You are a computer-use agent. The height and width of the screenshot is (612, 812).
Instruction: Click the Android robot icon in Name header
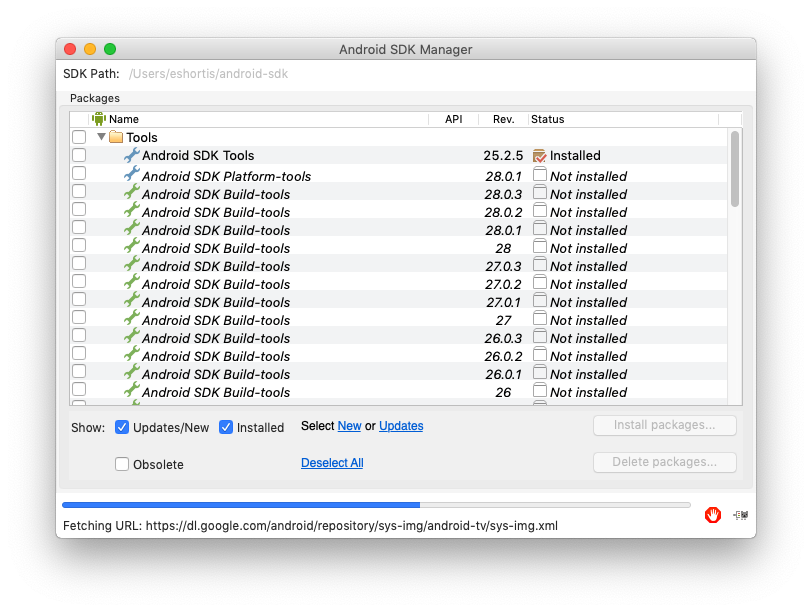click(x=98, y=119)
